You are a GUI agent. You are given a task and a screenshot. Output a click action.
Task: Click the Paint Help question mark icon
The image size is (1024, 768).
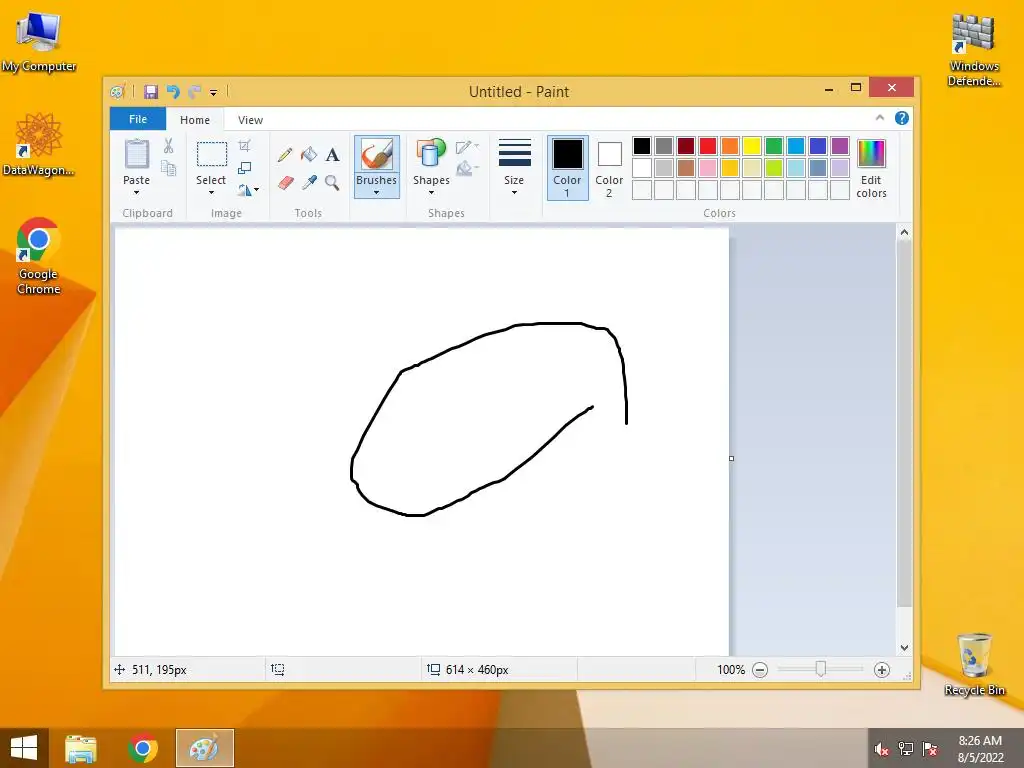(x=902, y=118)
